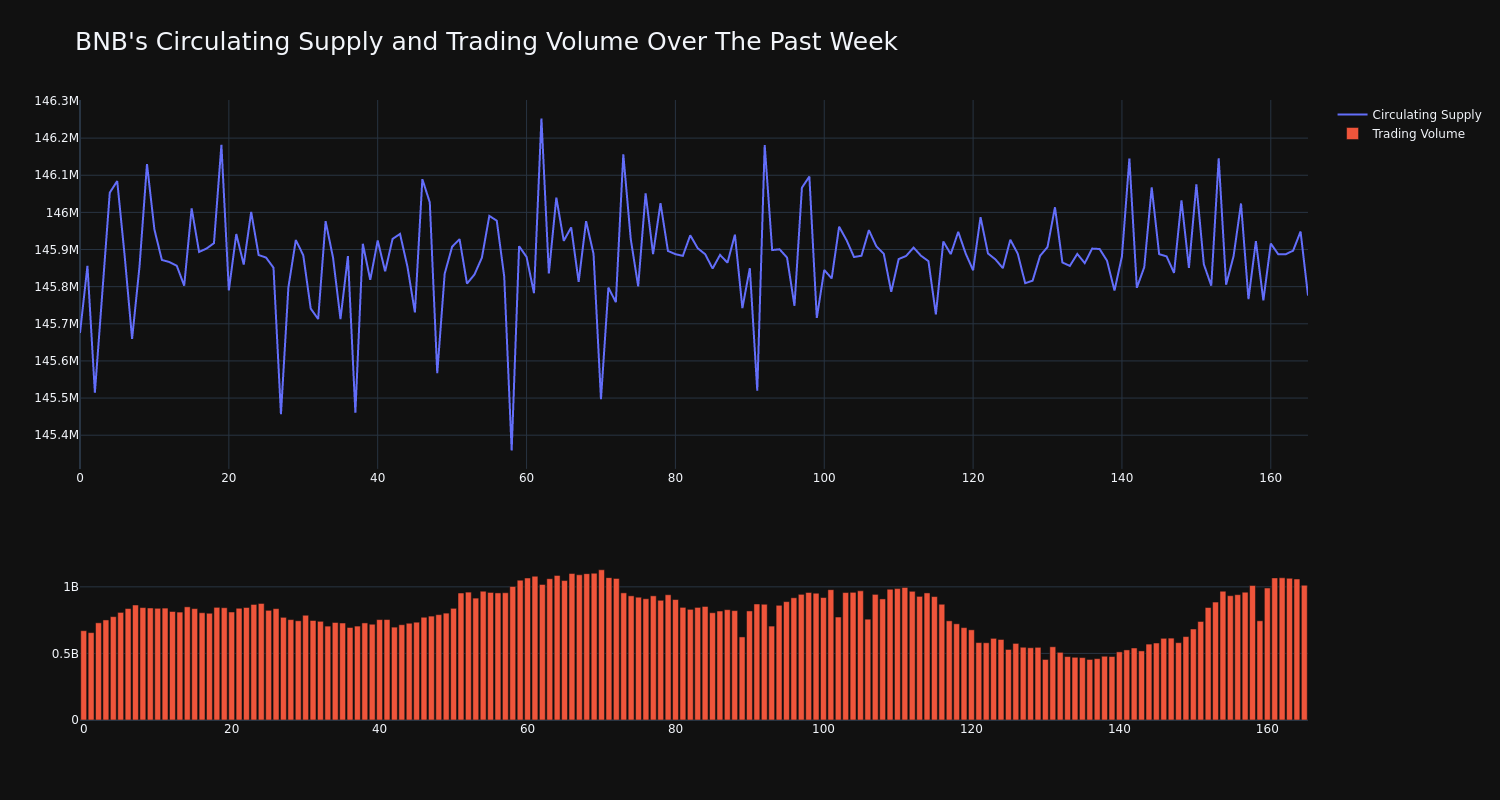Image resolution: width=1500 pixels, height=800 pixels.
Task: Click the 160 tick on supply chart x-axis
Action: pos(1270,478)
